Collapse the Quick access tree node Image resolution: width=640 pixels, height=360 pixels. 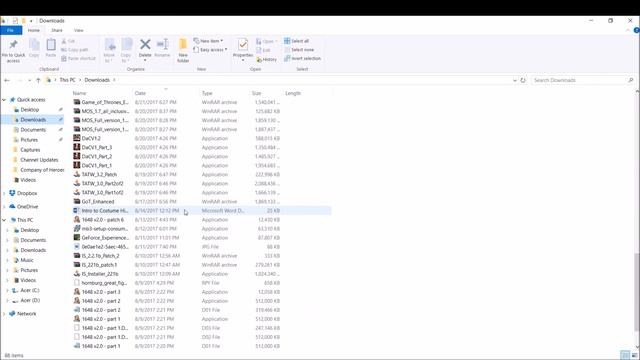point(4,100)
